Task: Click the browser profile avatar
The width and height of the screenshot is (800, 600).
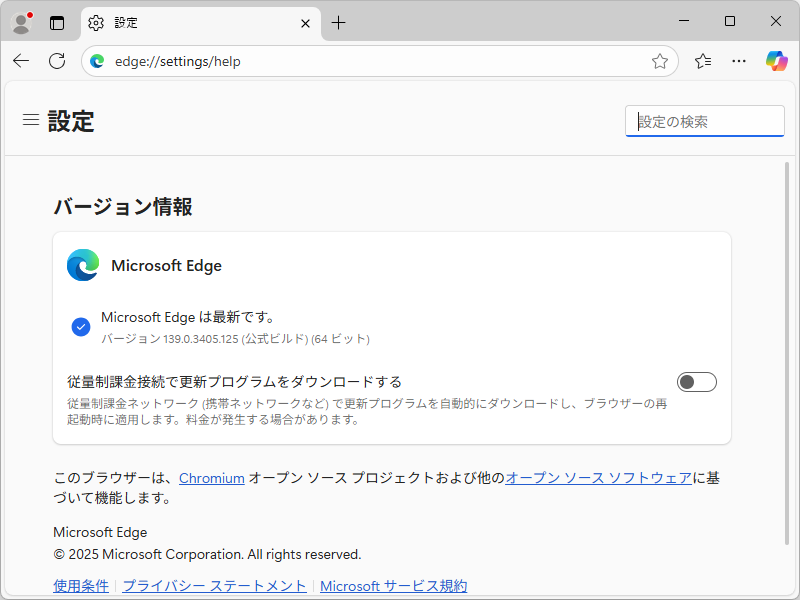Action: [21, 21]
